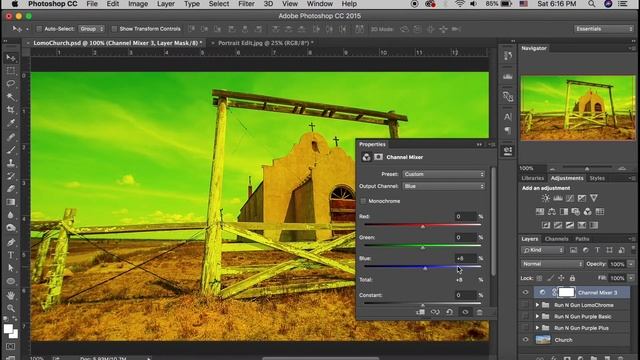Open the Essentials workspace dropdown
This screenshot has height=360, width=640.
point(604,29)
